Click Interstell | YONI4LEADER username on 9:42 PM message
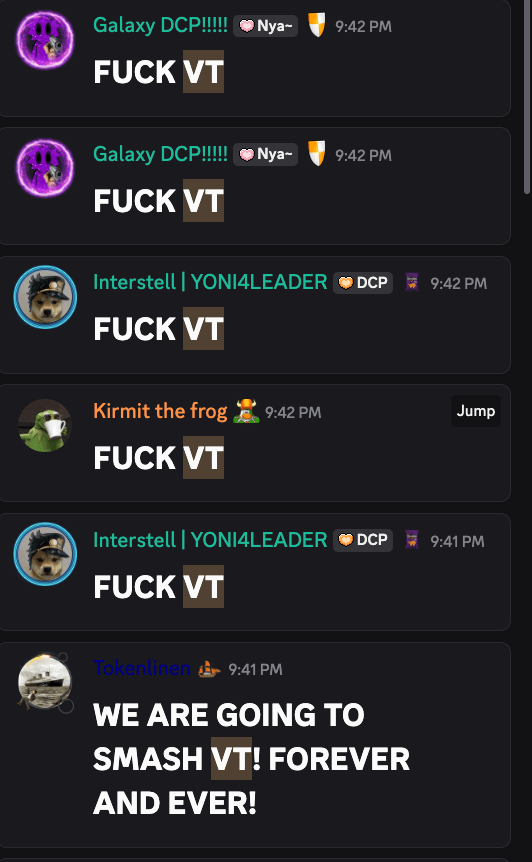The width and height of the screenshot is (532, 862). [x=210, y=282]
